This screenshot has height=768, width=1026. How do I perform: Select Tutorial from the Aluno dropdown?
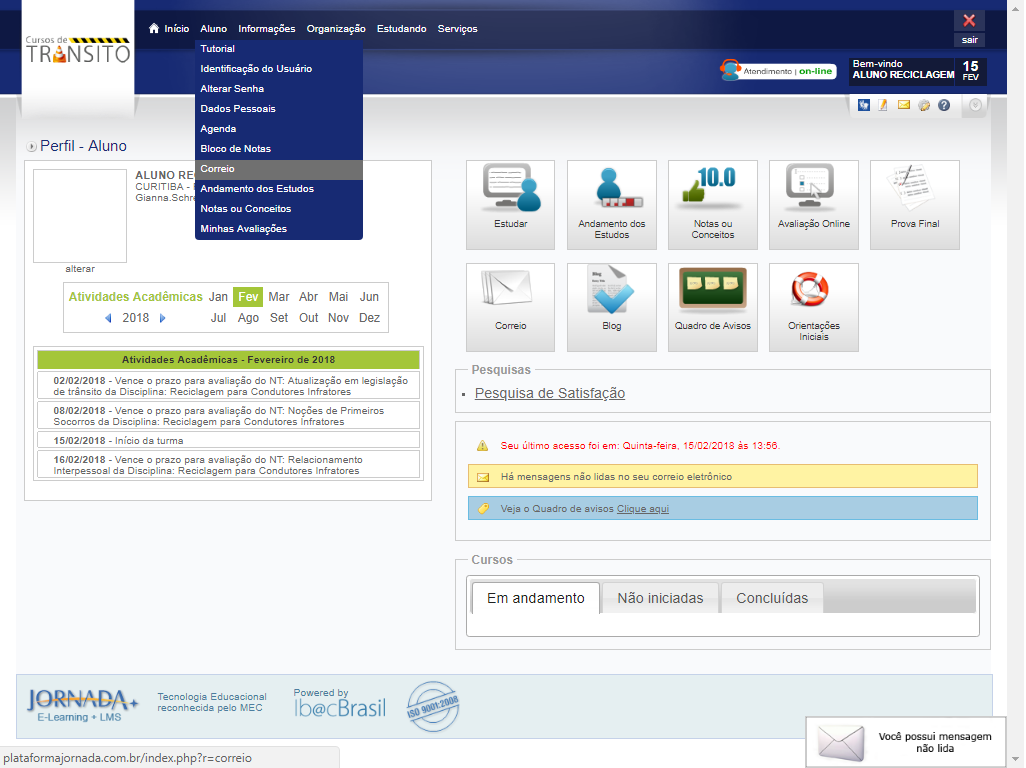279,48
